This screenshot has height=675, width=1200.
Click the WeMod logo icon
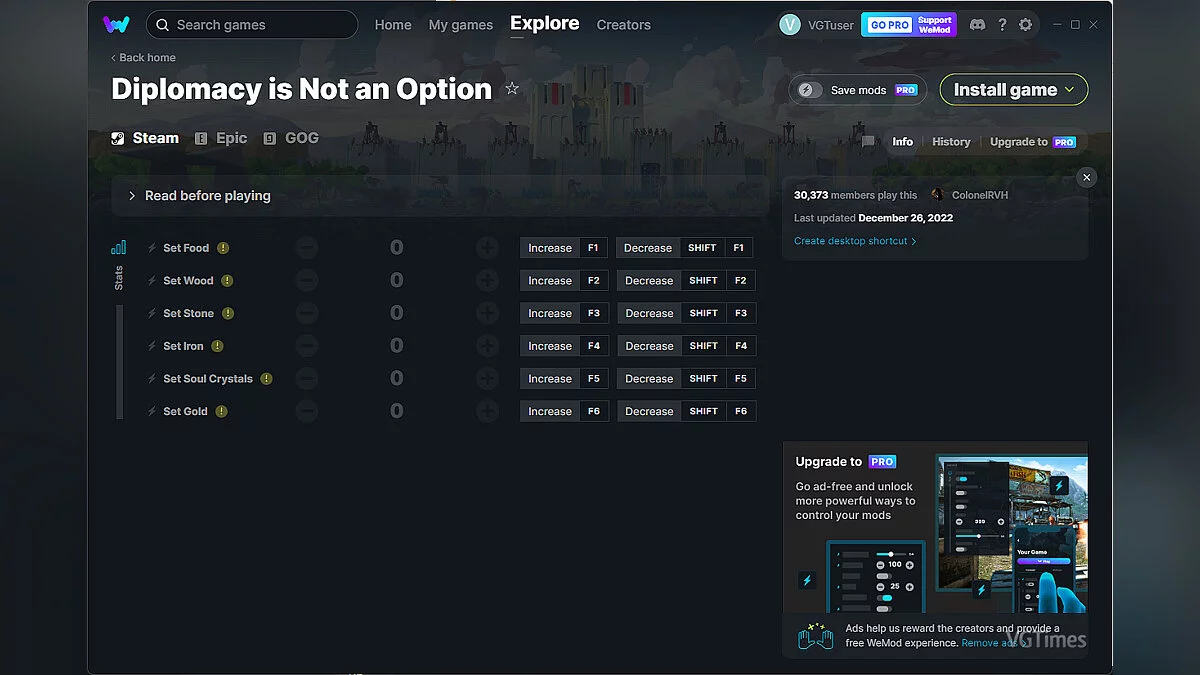tap(116, 24)
